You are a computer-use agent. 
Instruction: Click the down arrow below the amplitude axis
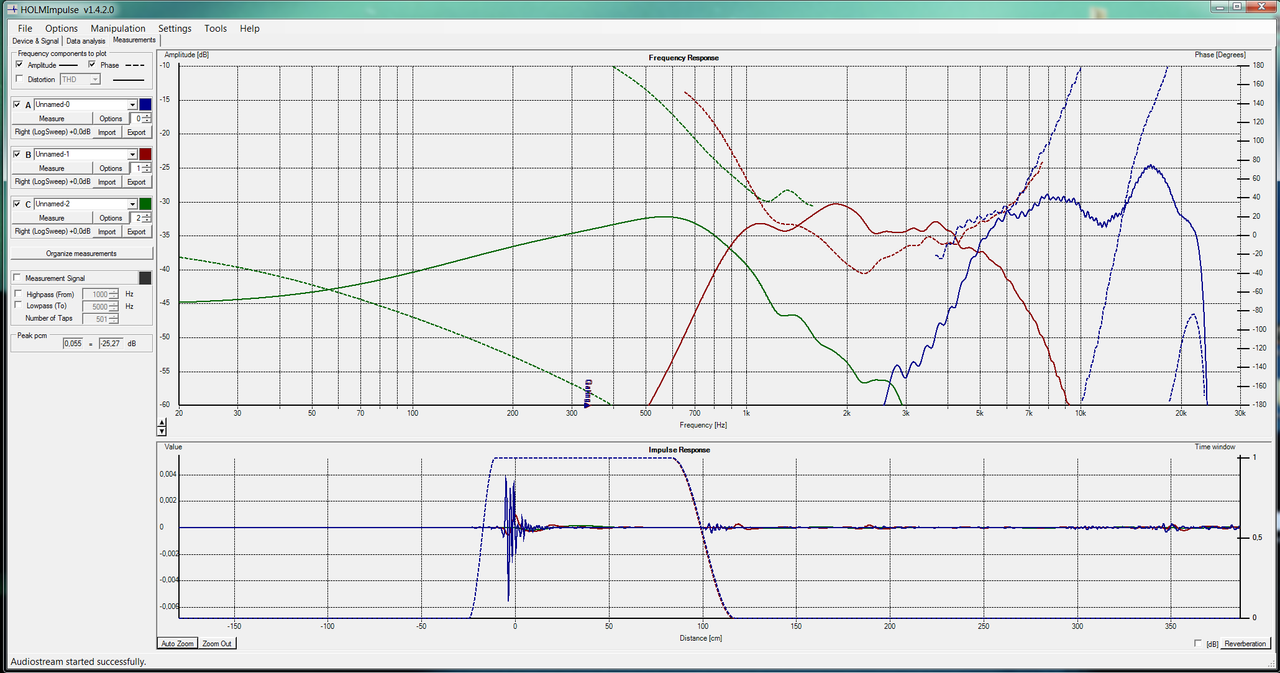pyautogui.click(x=163, y=431)
